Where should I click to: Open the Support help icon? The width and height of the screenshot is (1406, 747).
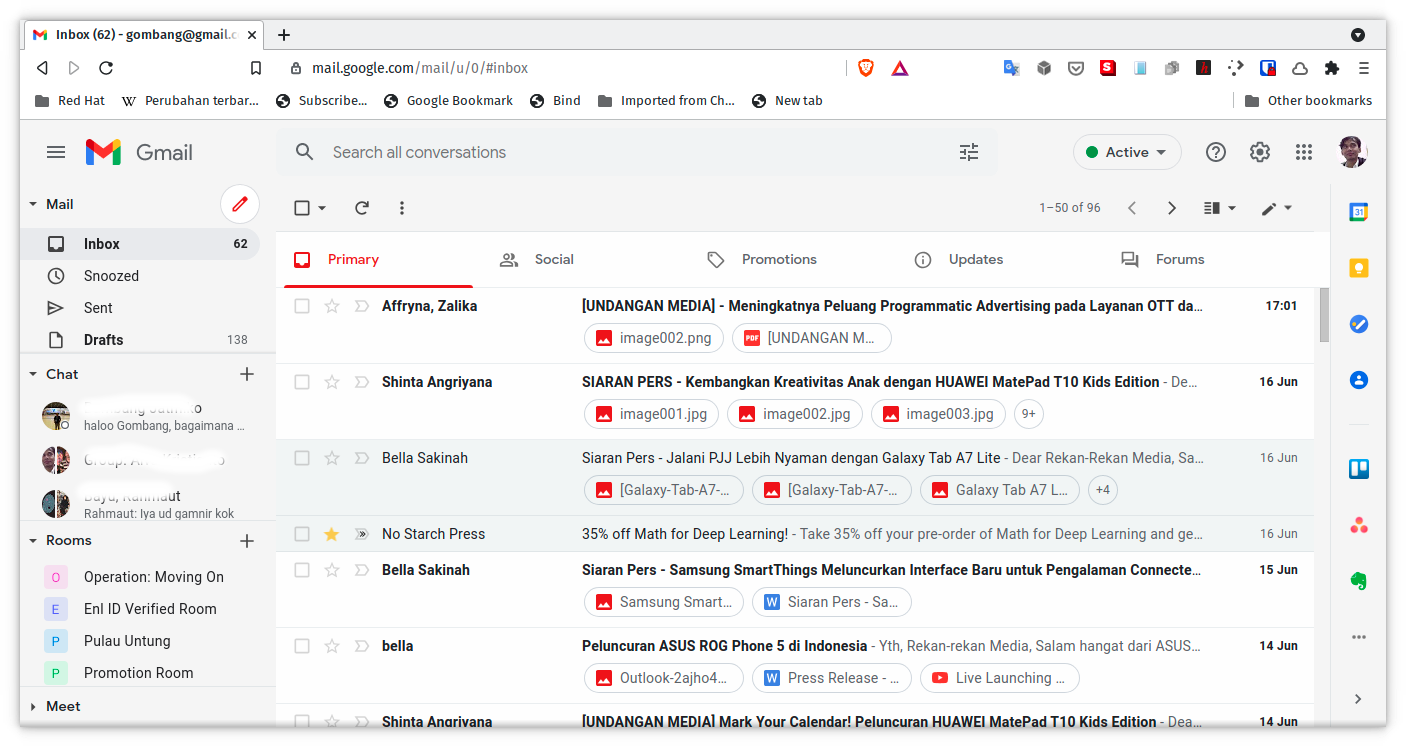(1216, 152)
